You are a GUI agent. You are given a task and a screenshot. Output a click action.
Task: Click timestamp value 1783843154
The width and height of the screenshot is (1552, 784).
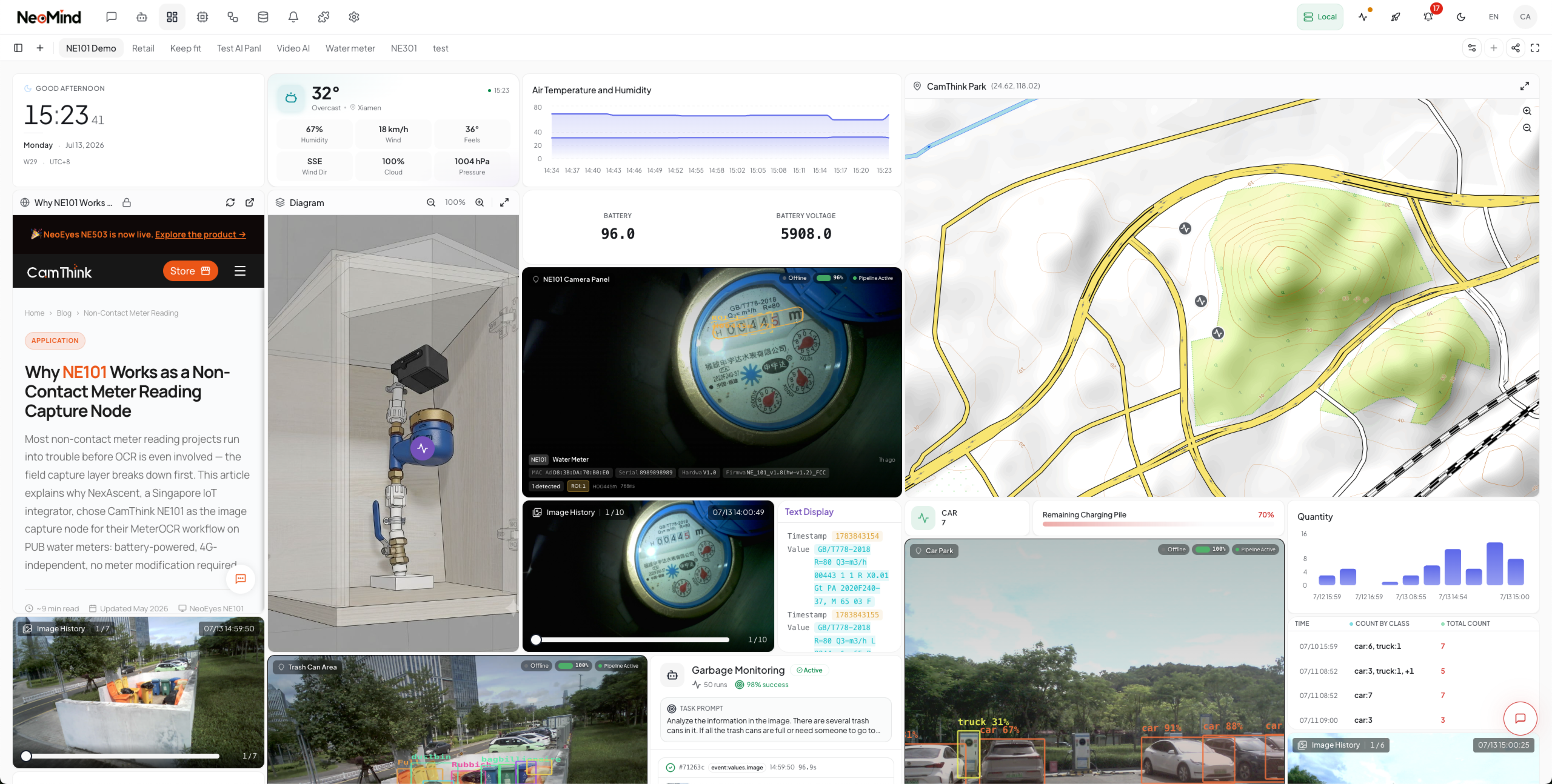[857, 536]
